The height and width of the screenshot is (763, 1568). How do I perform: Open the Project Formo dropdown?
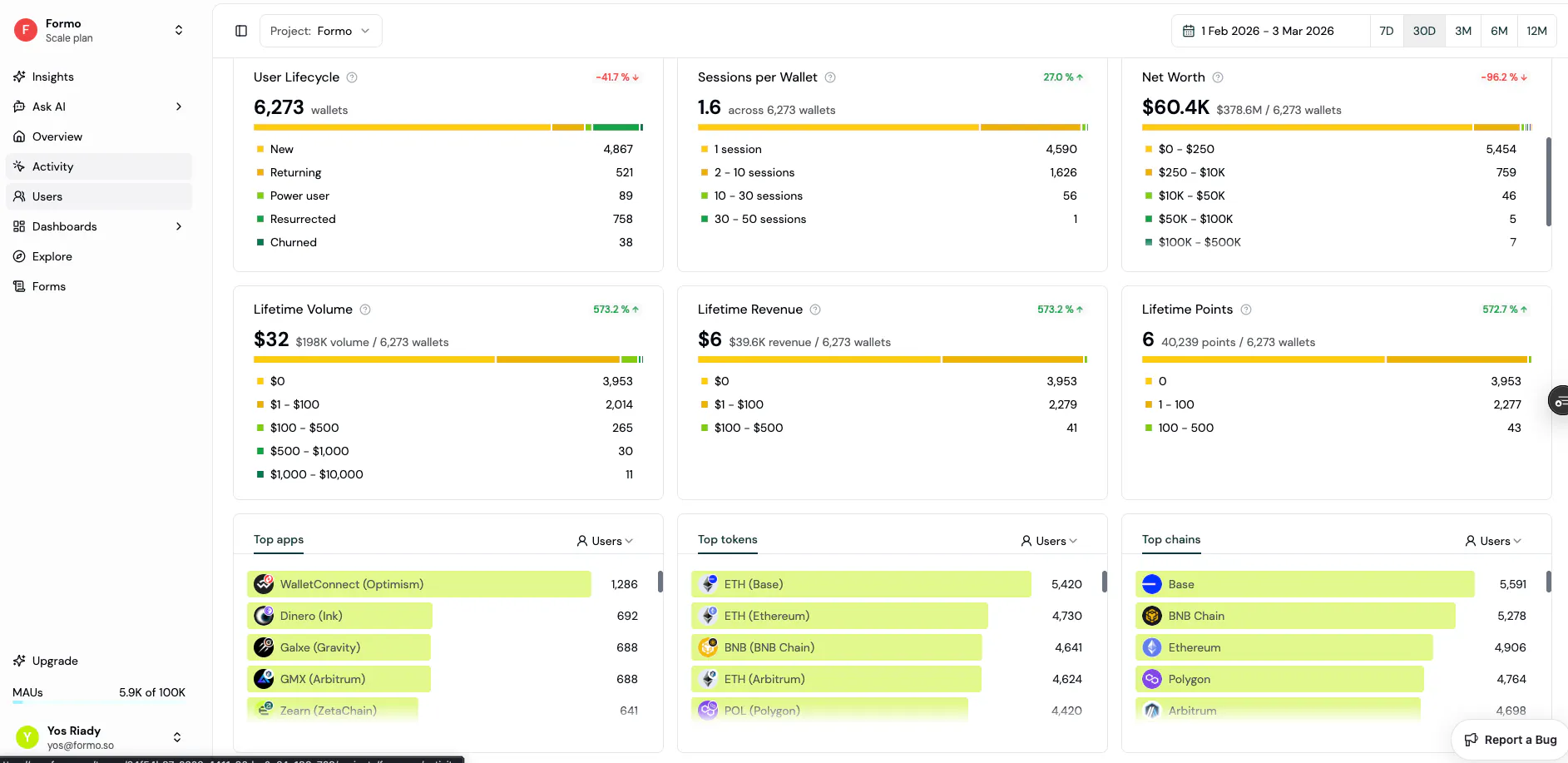(x=320, y=31)
